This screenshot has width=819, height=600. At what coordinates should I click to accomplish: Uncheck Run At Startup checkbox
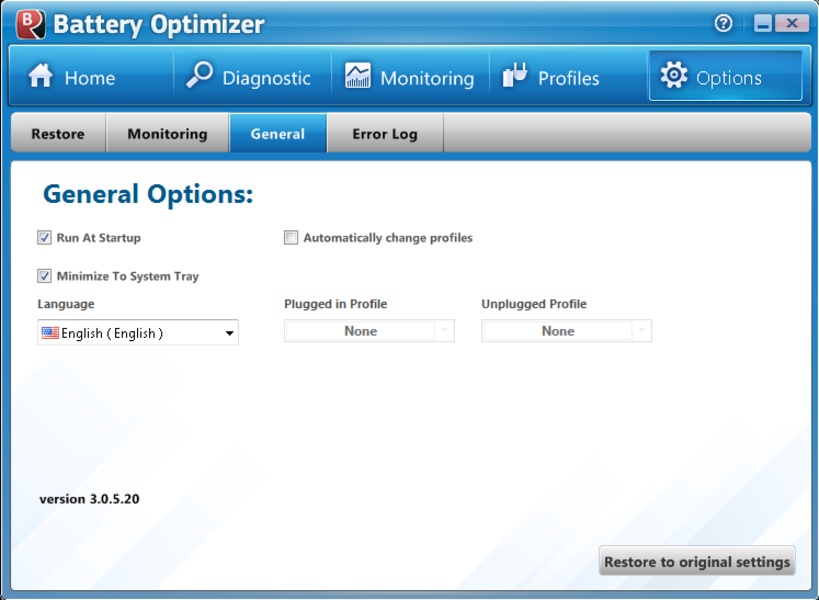pyautogui.click(x=44, y=238)
